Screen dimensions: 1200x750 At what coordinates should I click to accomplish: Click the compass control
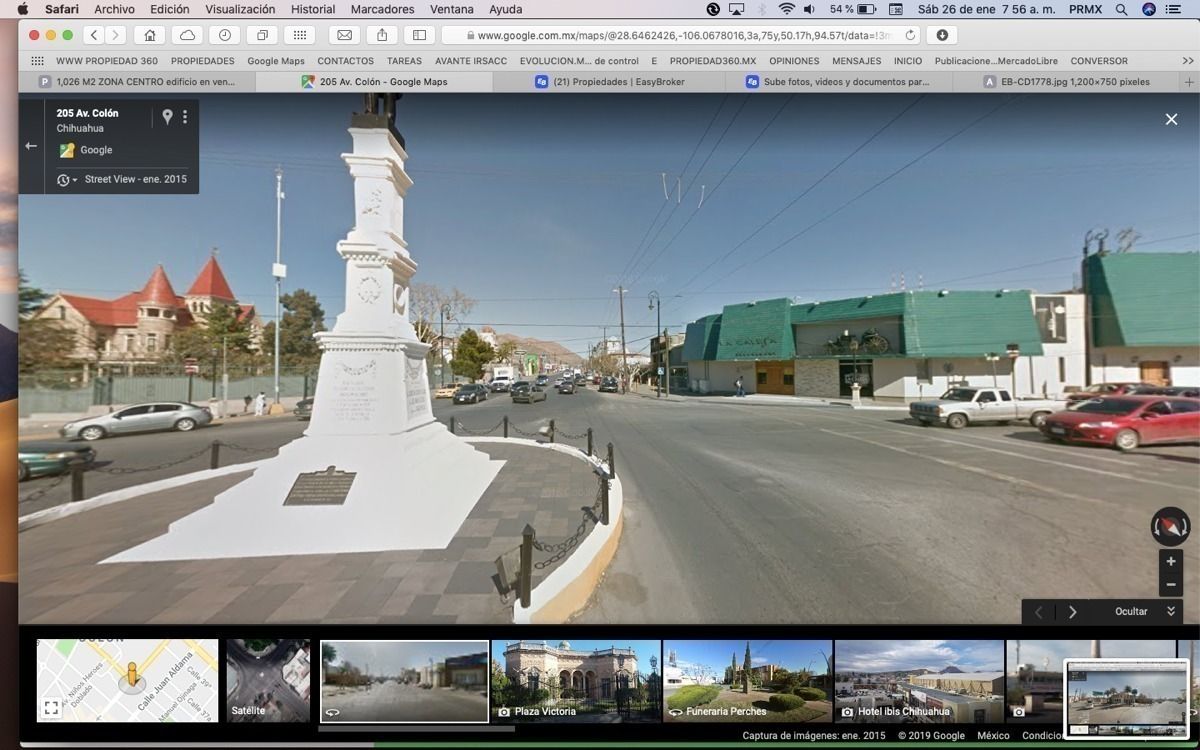coord(1170,526)
